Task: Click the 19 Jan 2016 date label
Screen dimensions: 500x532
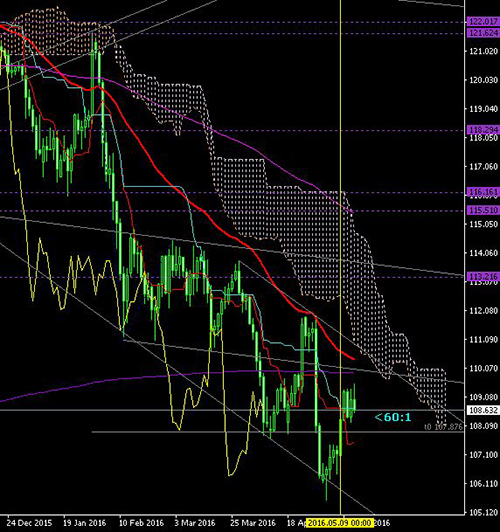Action: [85, 523]
